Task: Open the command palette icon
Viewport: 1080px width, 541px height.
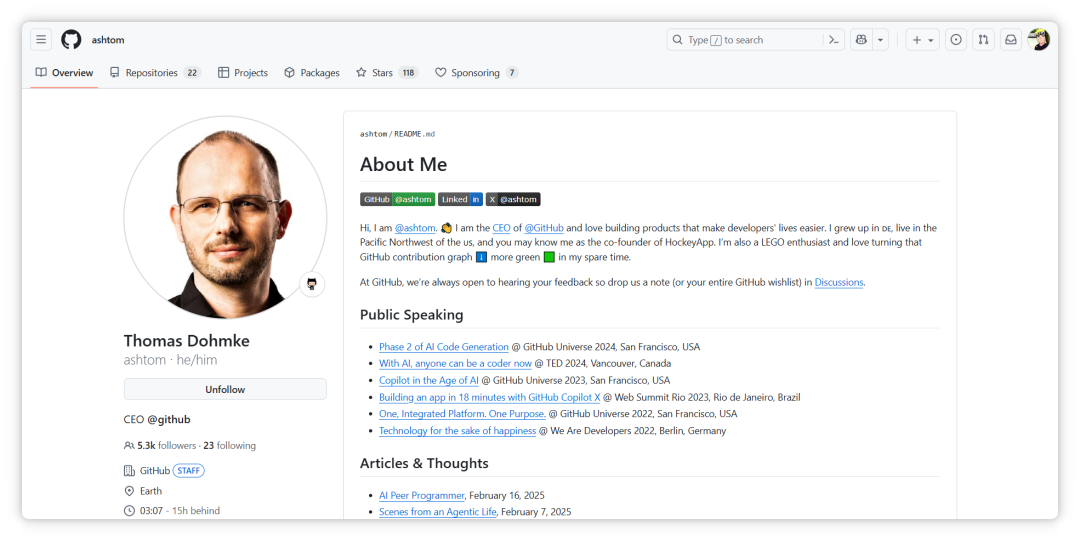Action: [x=833, y=40]
